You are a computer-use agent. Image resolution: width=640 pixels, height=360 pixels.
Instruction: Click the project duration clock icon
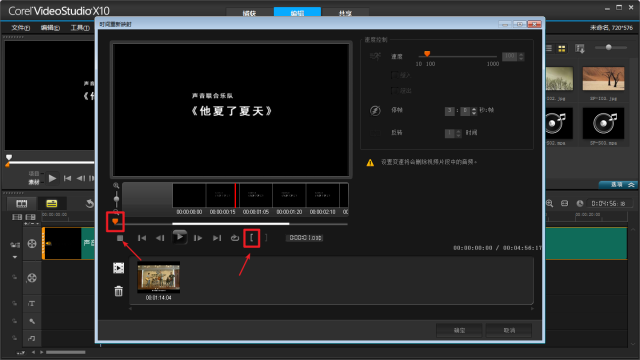pyautogui.click(x=580, y=203)
